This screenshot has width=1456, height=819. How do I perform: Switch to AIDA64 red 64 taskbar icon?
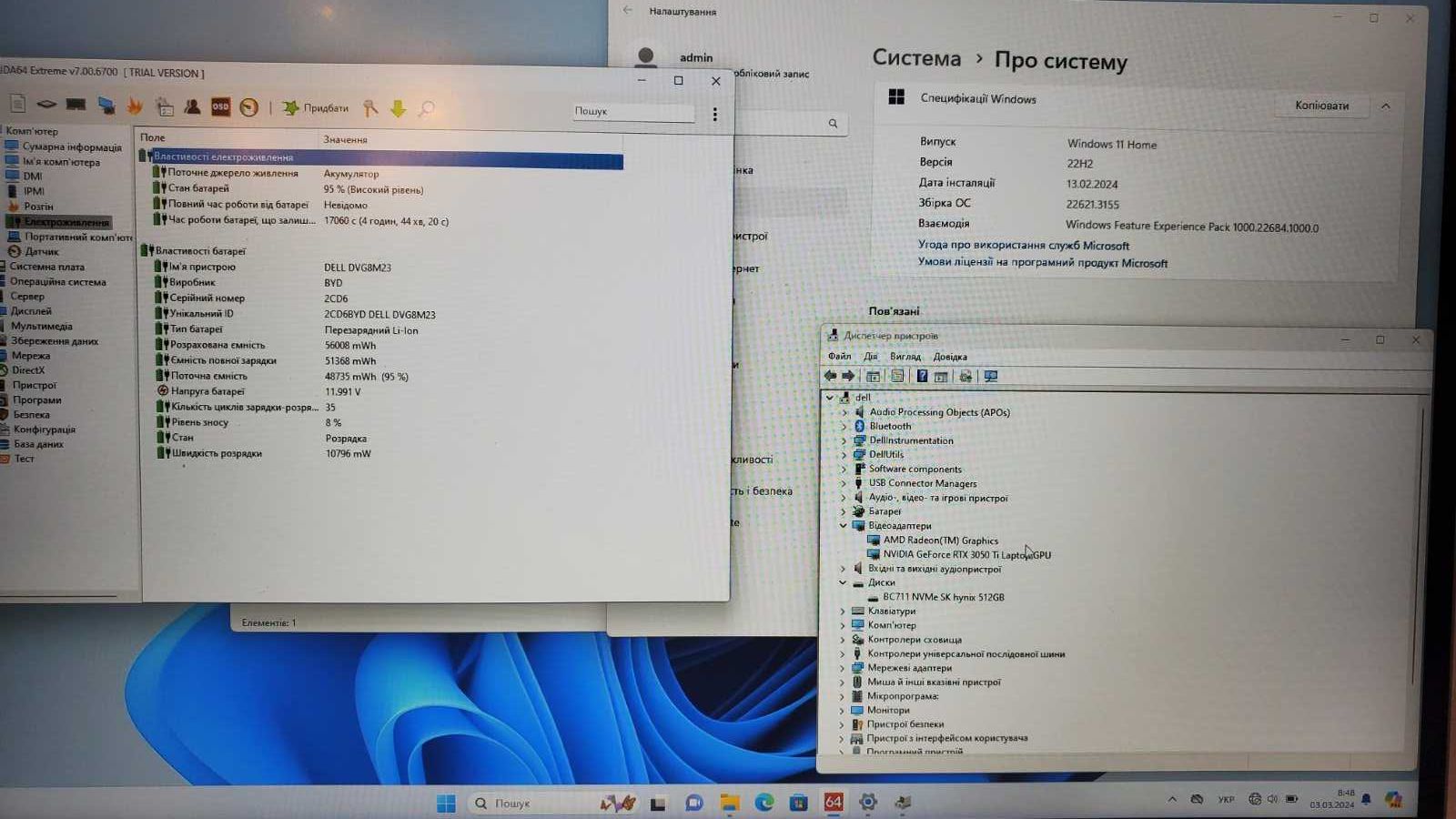(834, 802)
